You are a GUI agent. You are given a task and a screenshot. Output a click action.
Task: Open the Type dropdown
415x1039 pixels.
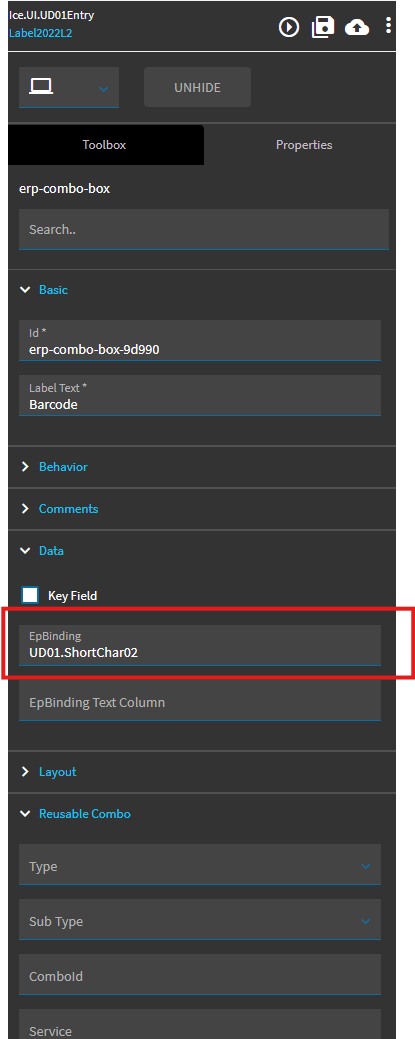pyautogui.click(x=200, y=864)
